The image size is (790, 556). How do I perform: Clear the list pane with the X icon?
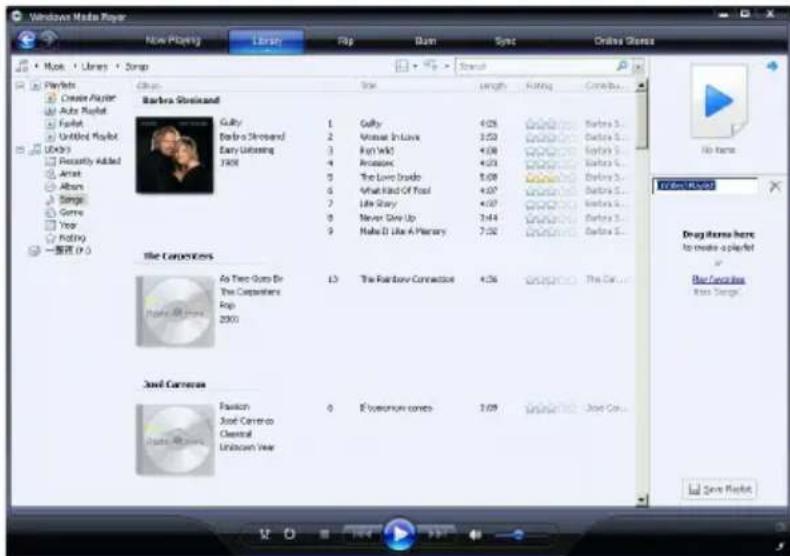[x=775, y=186]
